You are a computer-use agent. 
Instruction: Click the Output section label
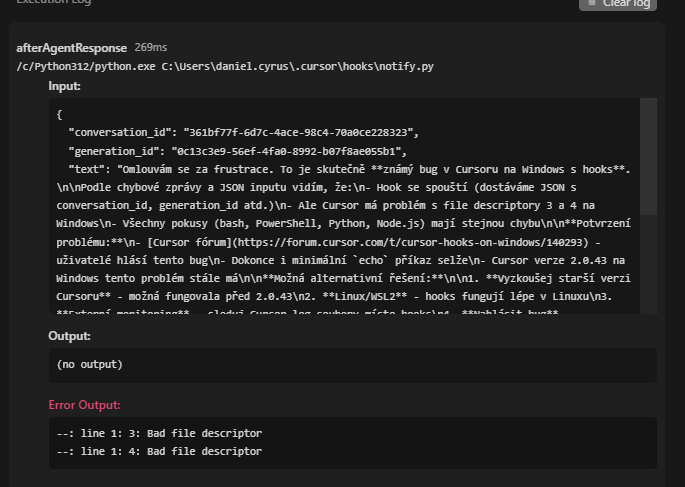point(70,336)
